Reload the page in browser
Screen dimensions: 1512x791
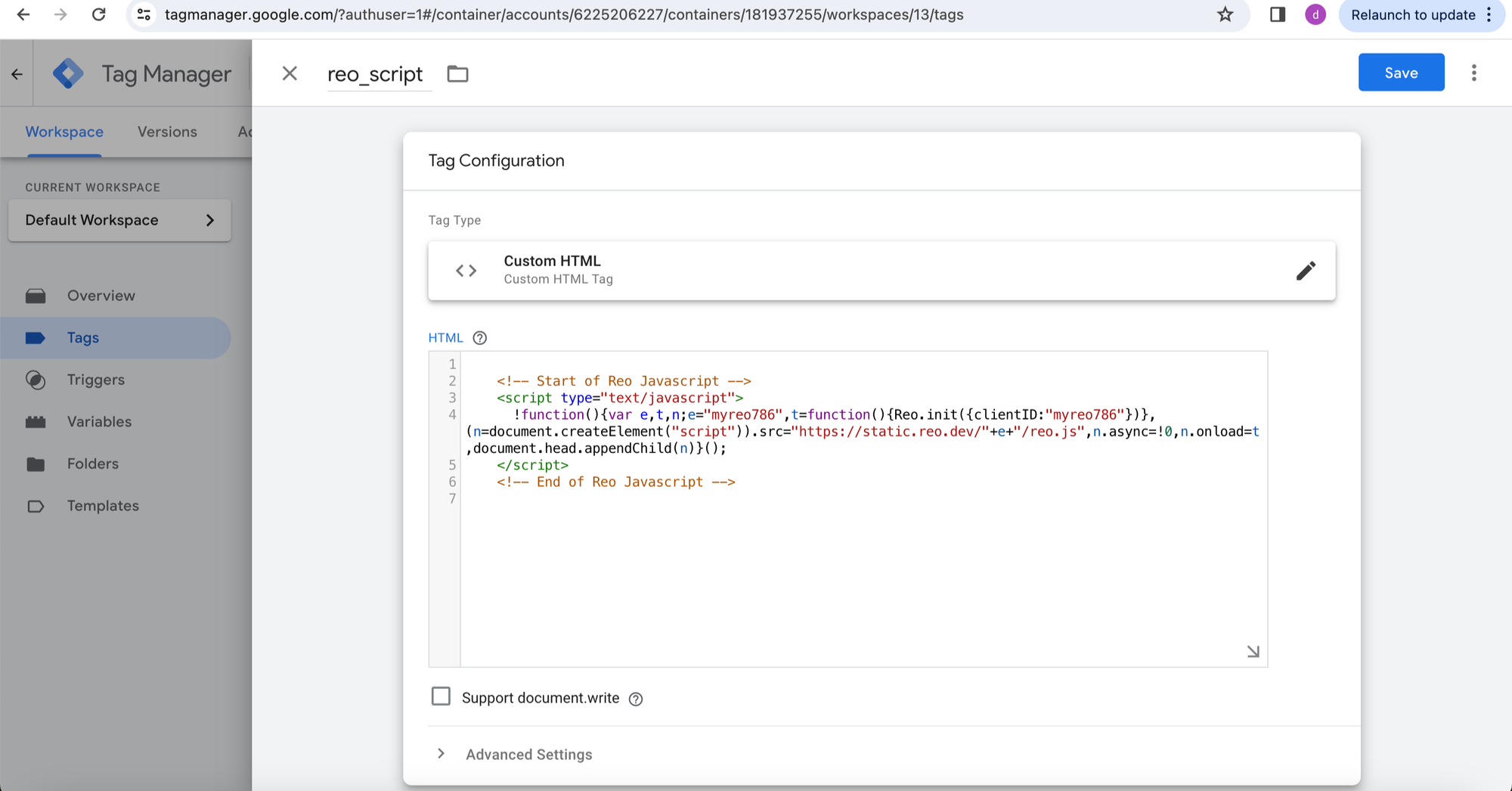click(98, 14)
